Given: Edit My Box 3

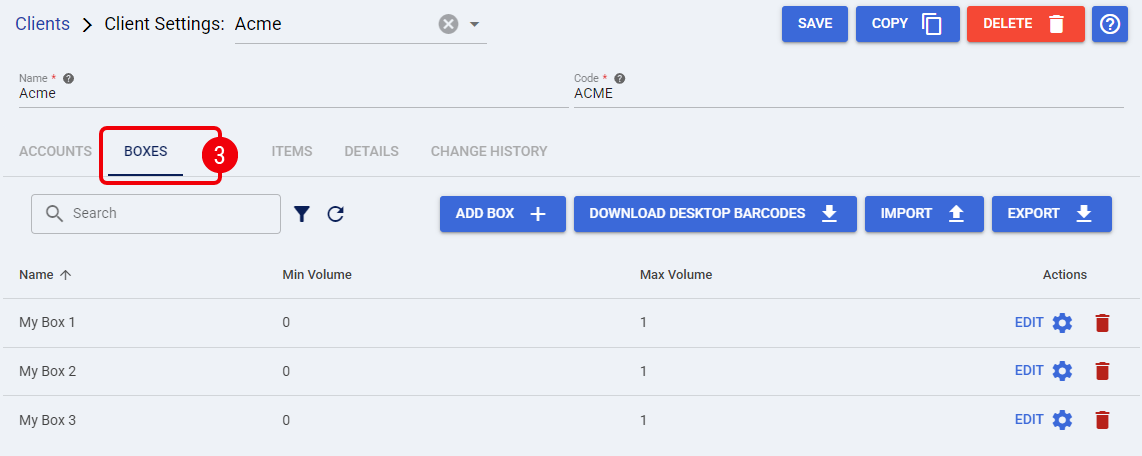Looking at the screenshot, I should tap(1029, 420).
